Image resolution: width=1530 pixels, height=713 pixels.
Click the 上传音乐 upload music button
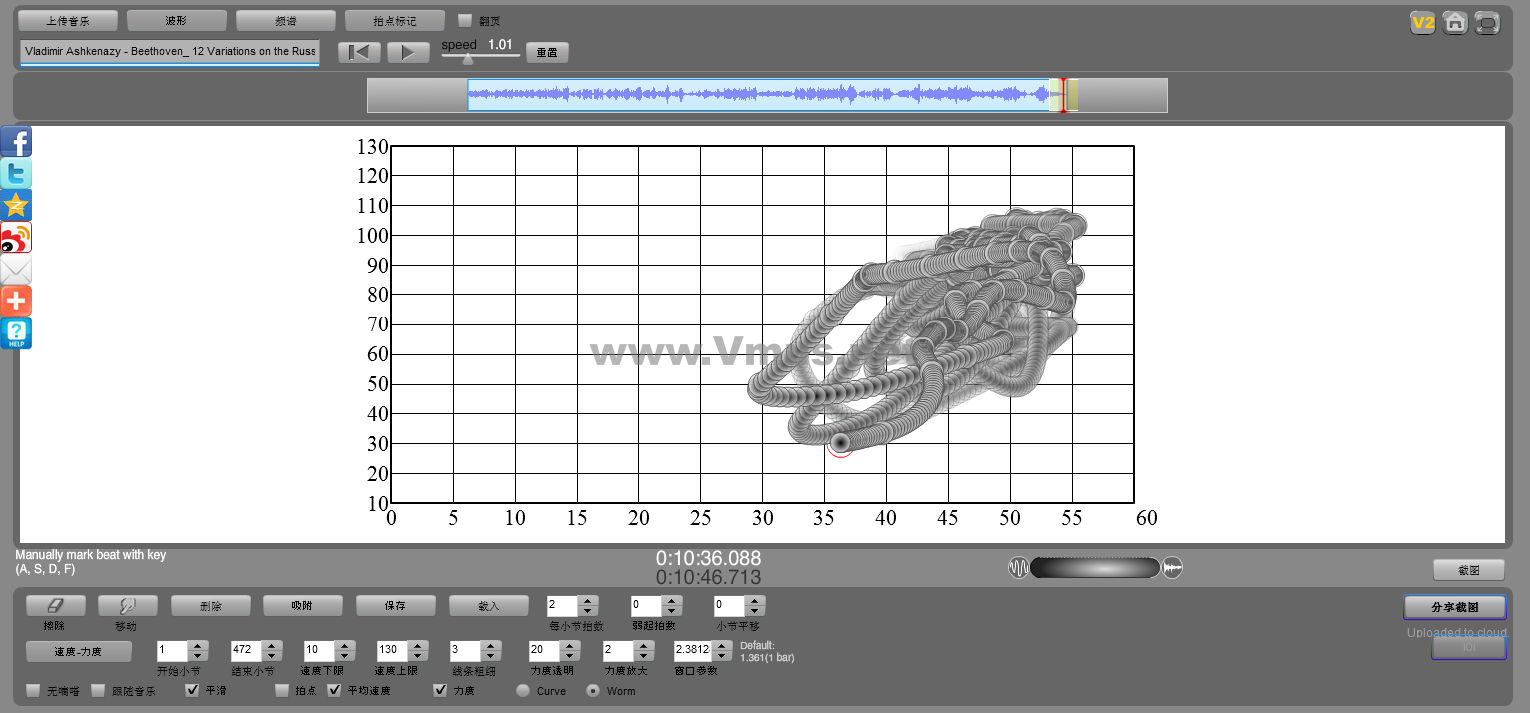[68, 20]
